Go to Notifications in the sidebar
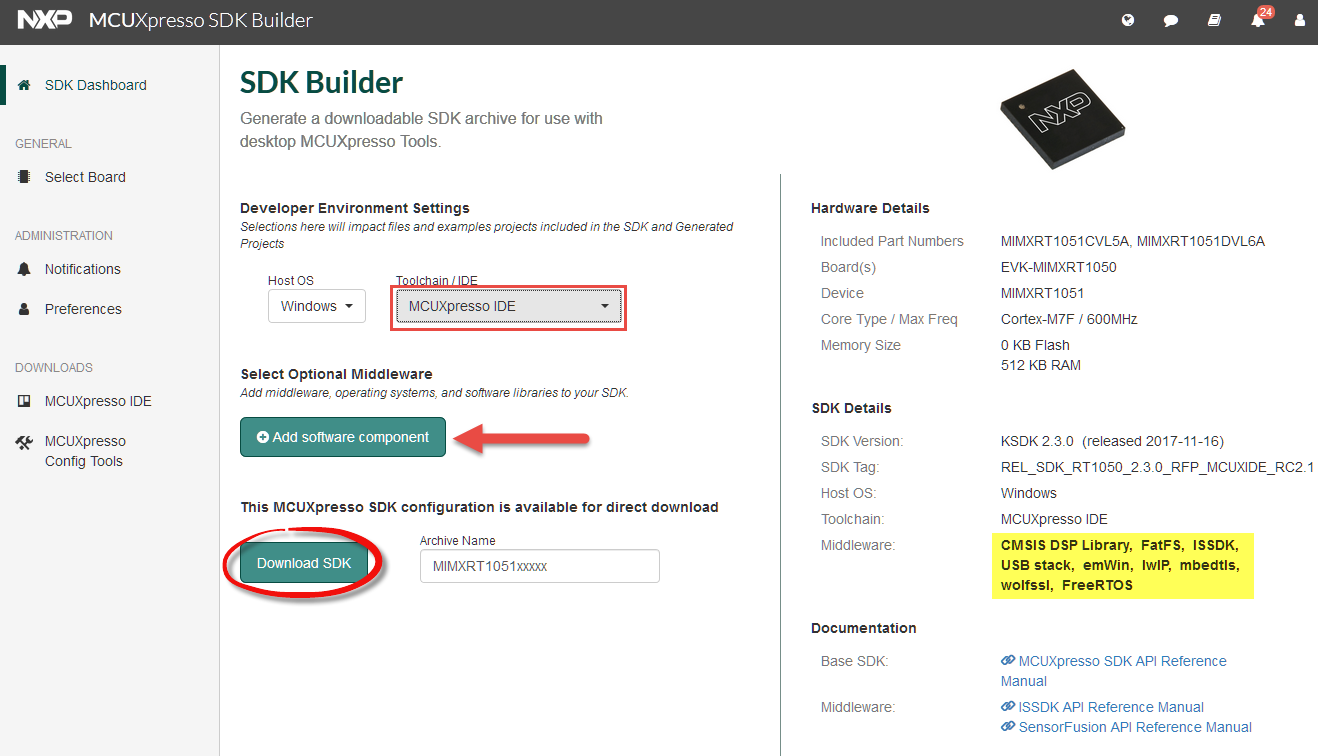 pyautogui.click(x=82, y=269)
